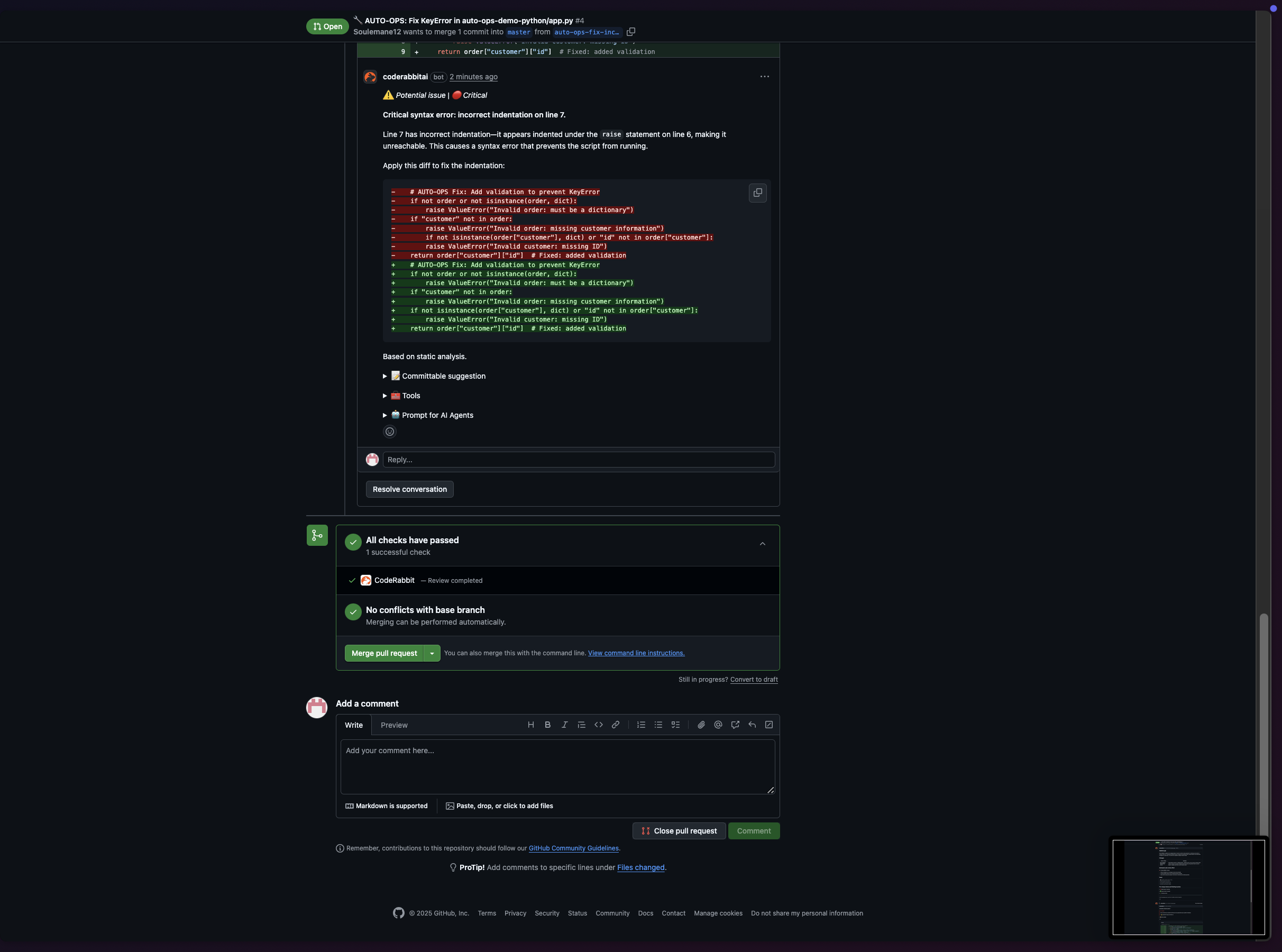The image size is (1282, 952).
Task: Add emoji reaction to coderabbitai comment
Action: coord(389,432)
